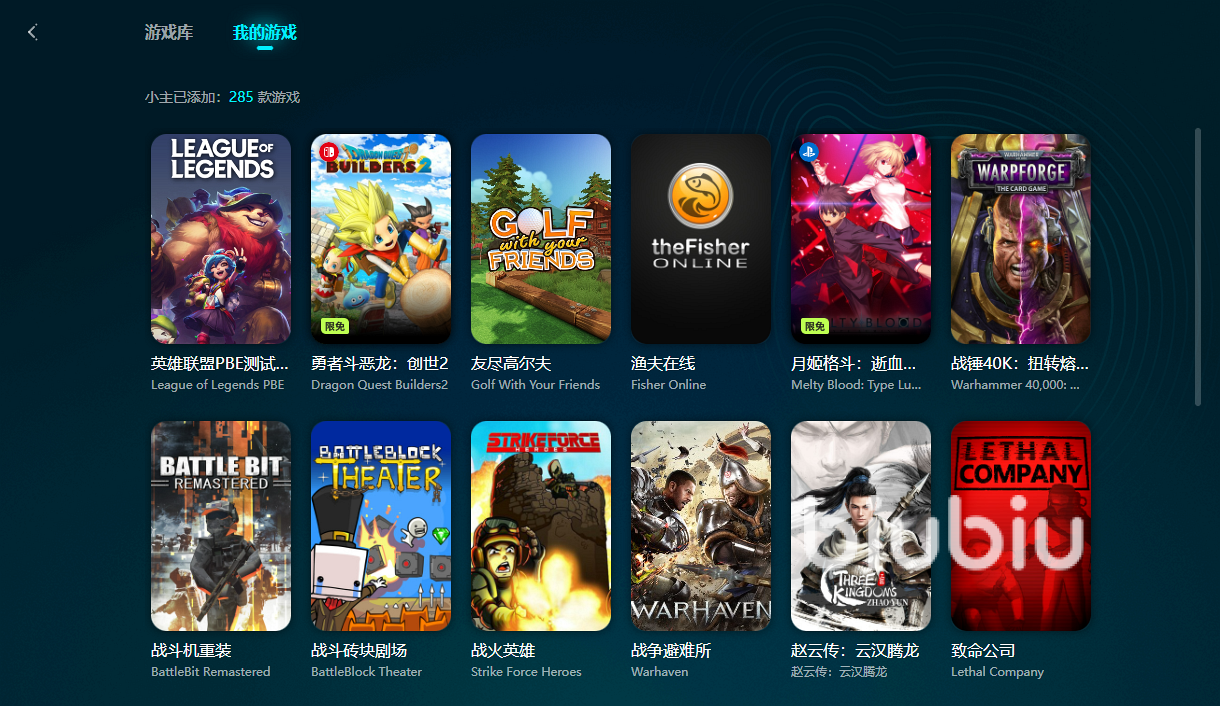Open Lethal Company game cover
Screen dimensions: 1220x706
pyautogui.click(x=1021, y=526)
